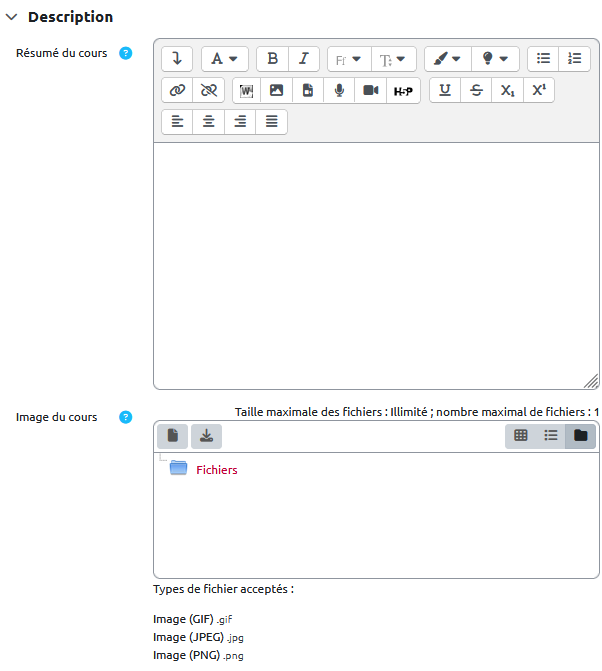602x671 pixels.
Task: Open the Fichiers folder
Action: pyautogui.click(x=216, y=469)
